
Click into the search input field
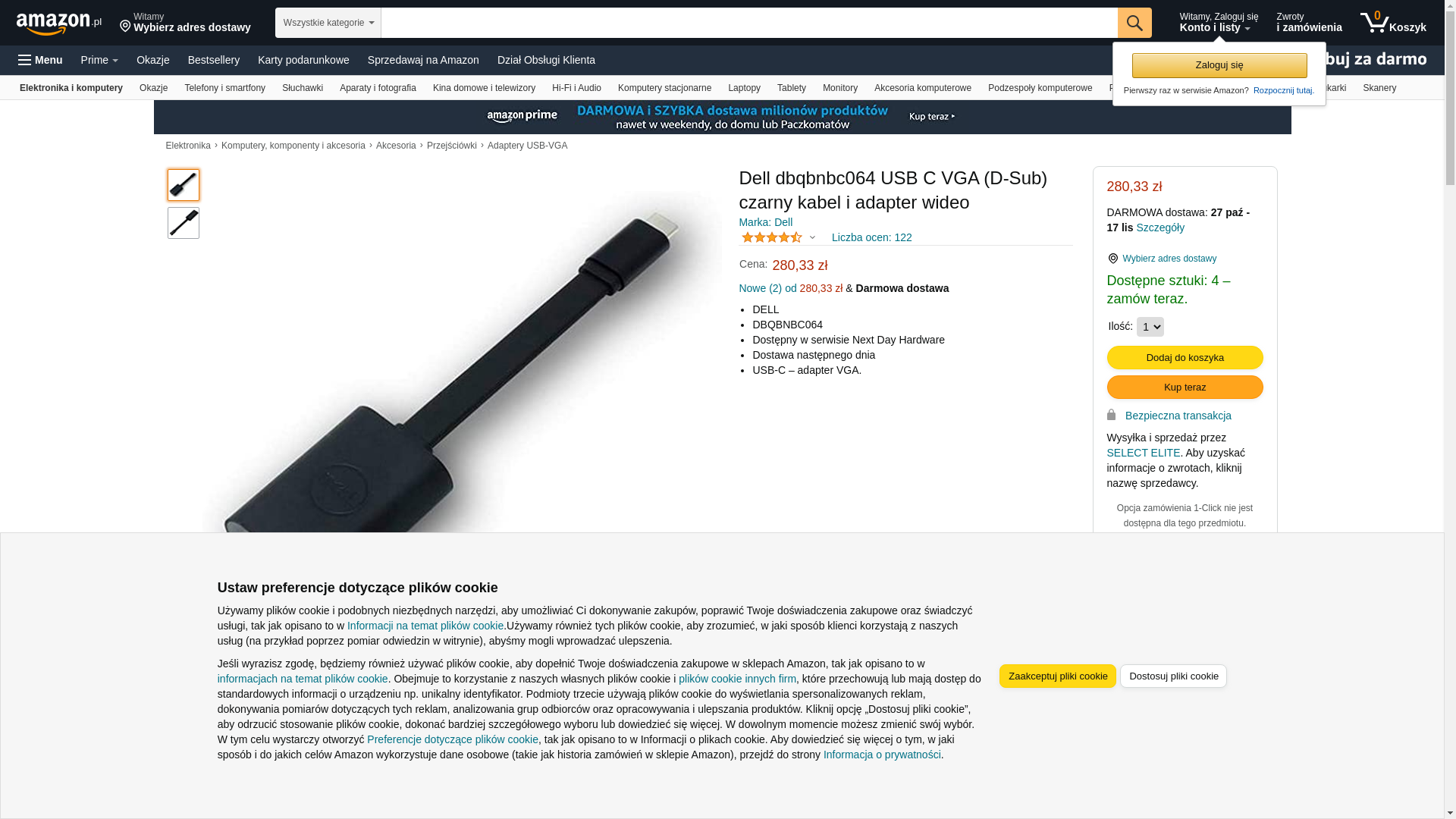tap(749, 23)
